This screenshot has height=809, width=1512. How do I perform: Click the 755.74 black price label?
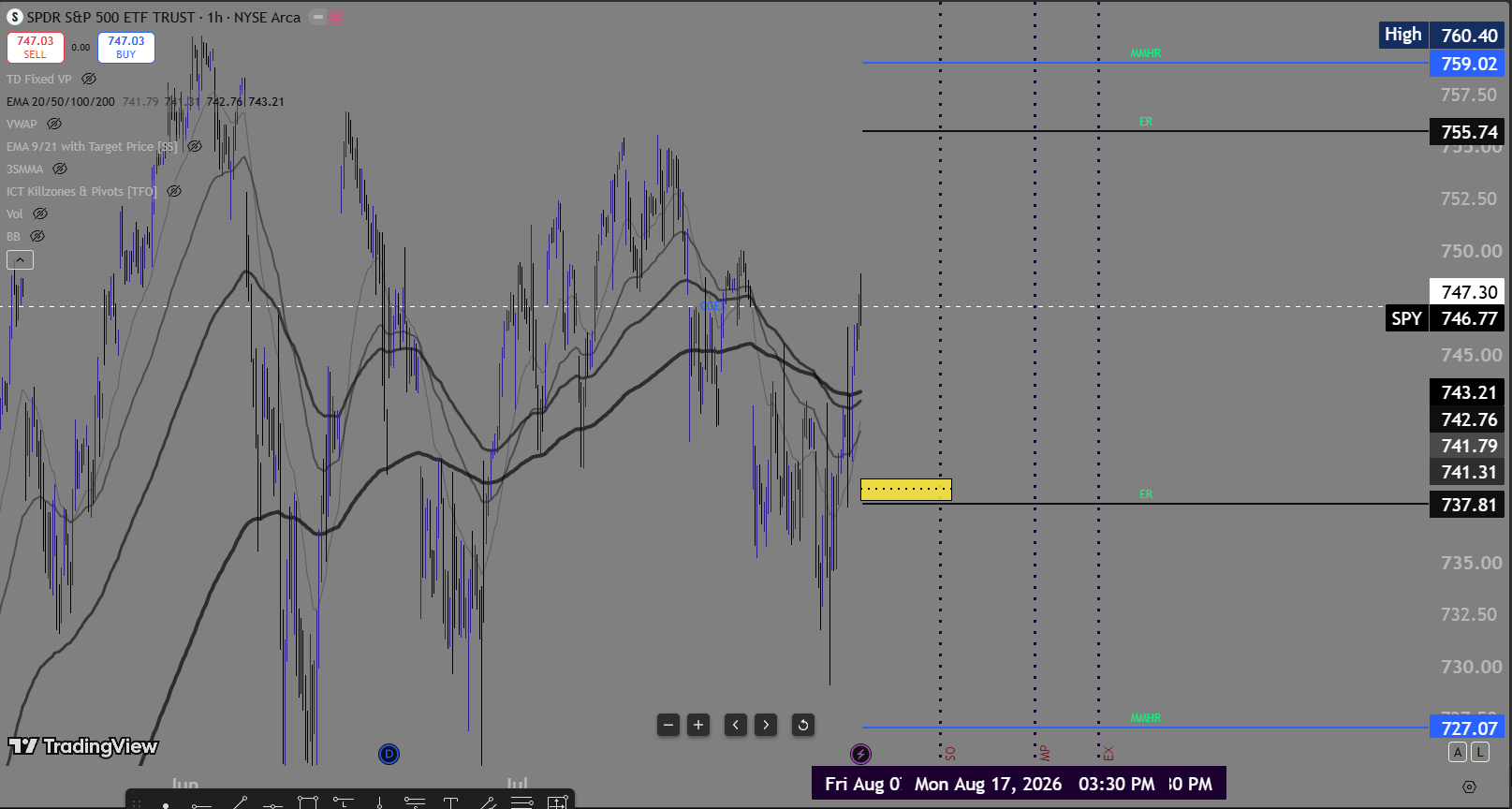[x=1469, y=132]
